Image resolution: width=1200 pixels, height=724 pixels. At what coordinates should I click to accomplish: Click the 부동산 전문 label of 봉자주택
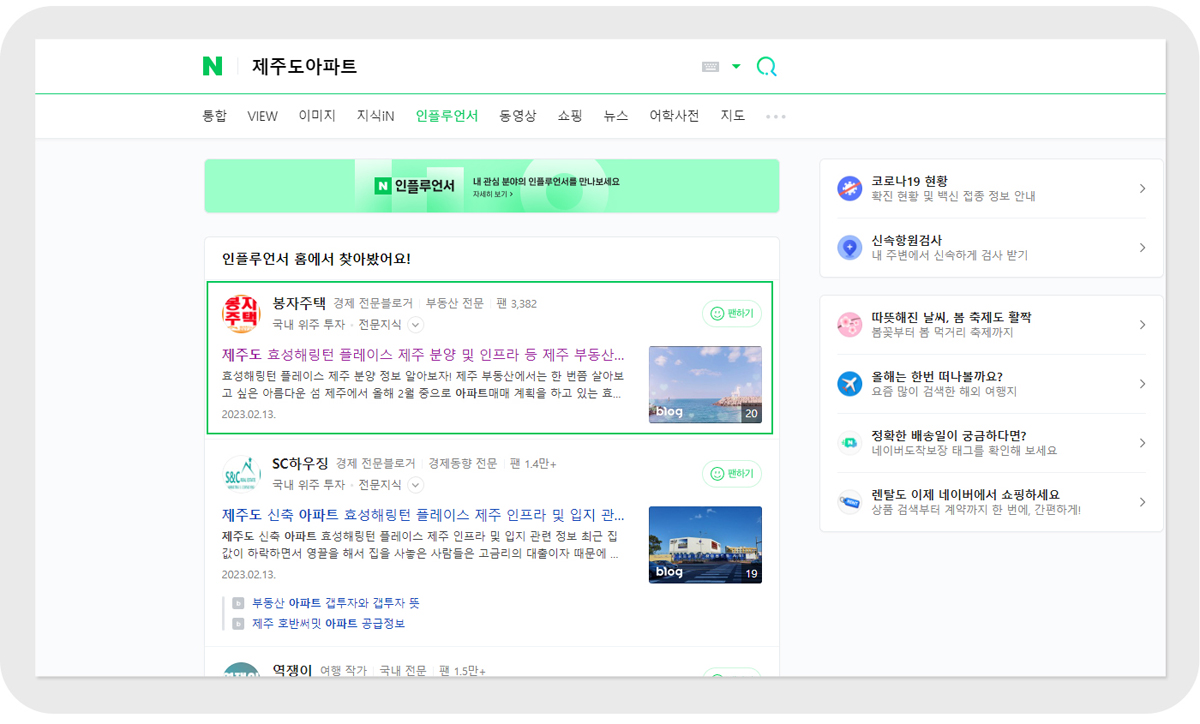(x=454, y=304)
